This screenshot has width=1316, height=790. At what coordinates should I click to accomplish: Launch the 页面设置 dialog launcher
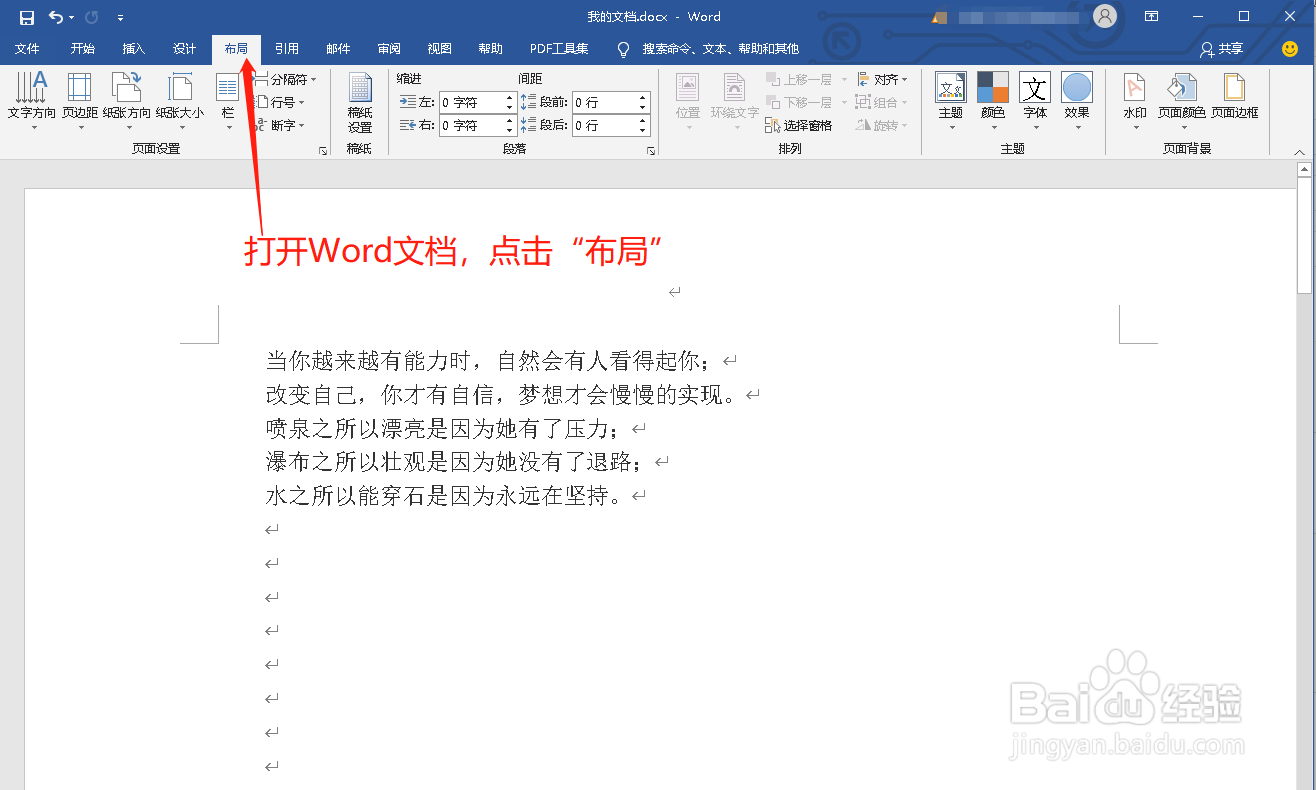pos(322,150)
